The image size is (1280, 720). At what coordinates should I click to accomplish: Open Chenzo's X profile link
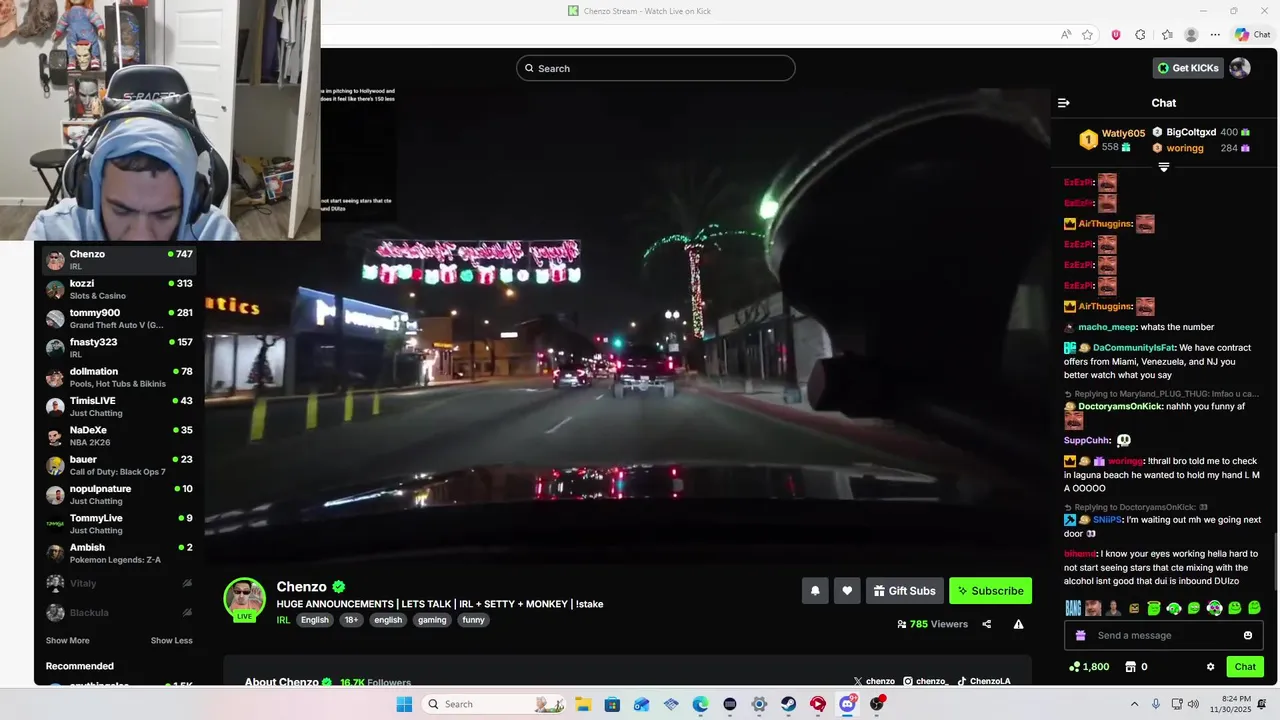pyautogui.click(x=874, y=681)
